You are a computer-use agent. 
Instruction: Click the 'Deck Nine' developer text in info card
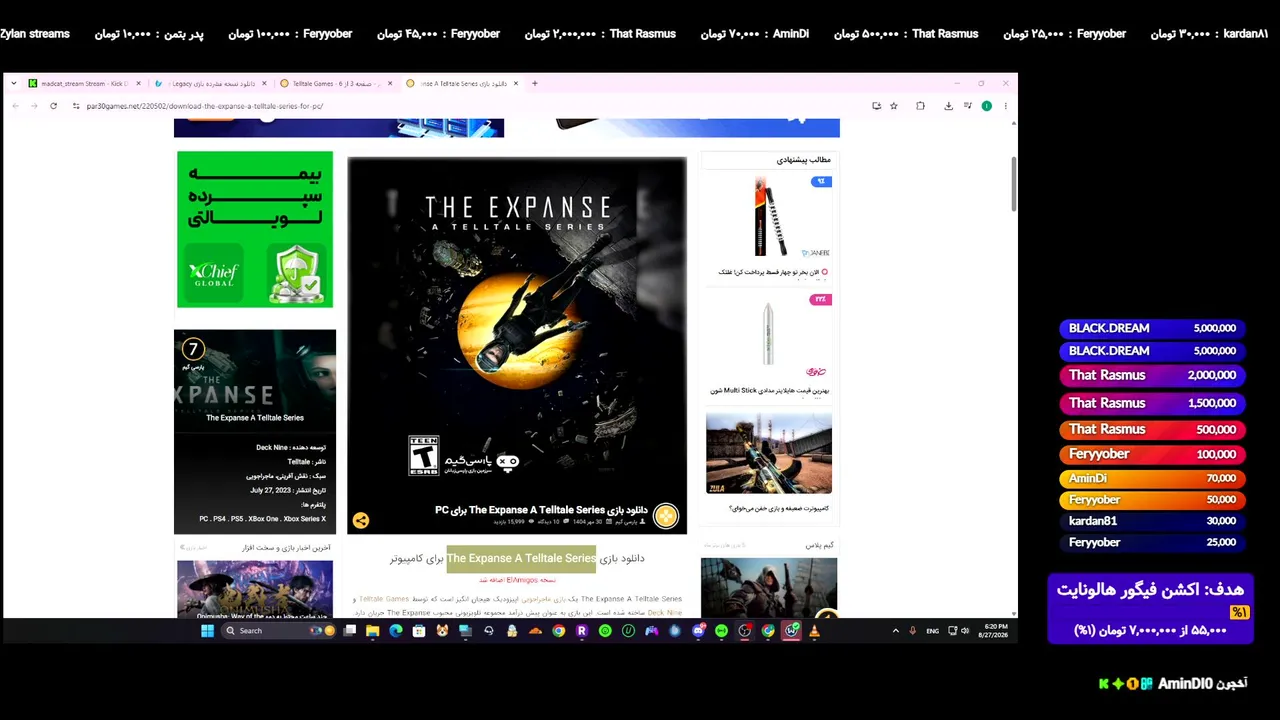pos(272,447)
